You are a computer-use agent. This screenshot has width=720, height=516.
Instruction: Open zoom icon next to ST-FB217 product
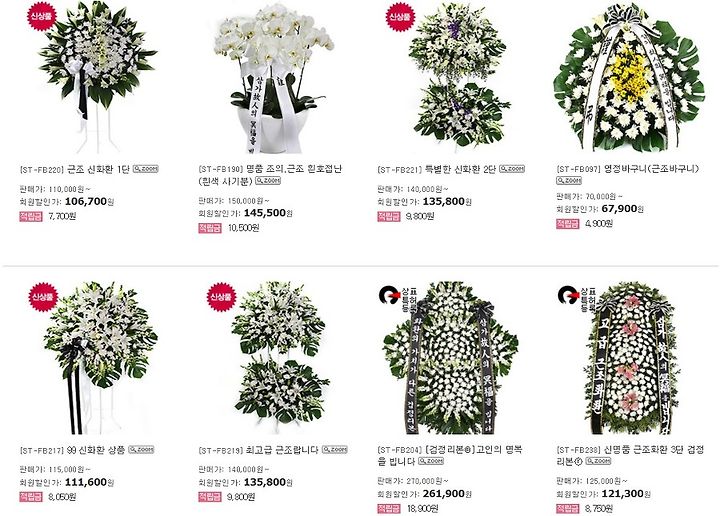tap(141, 449)
